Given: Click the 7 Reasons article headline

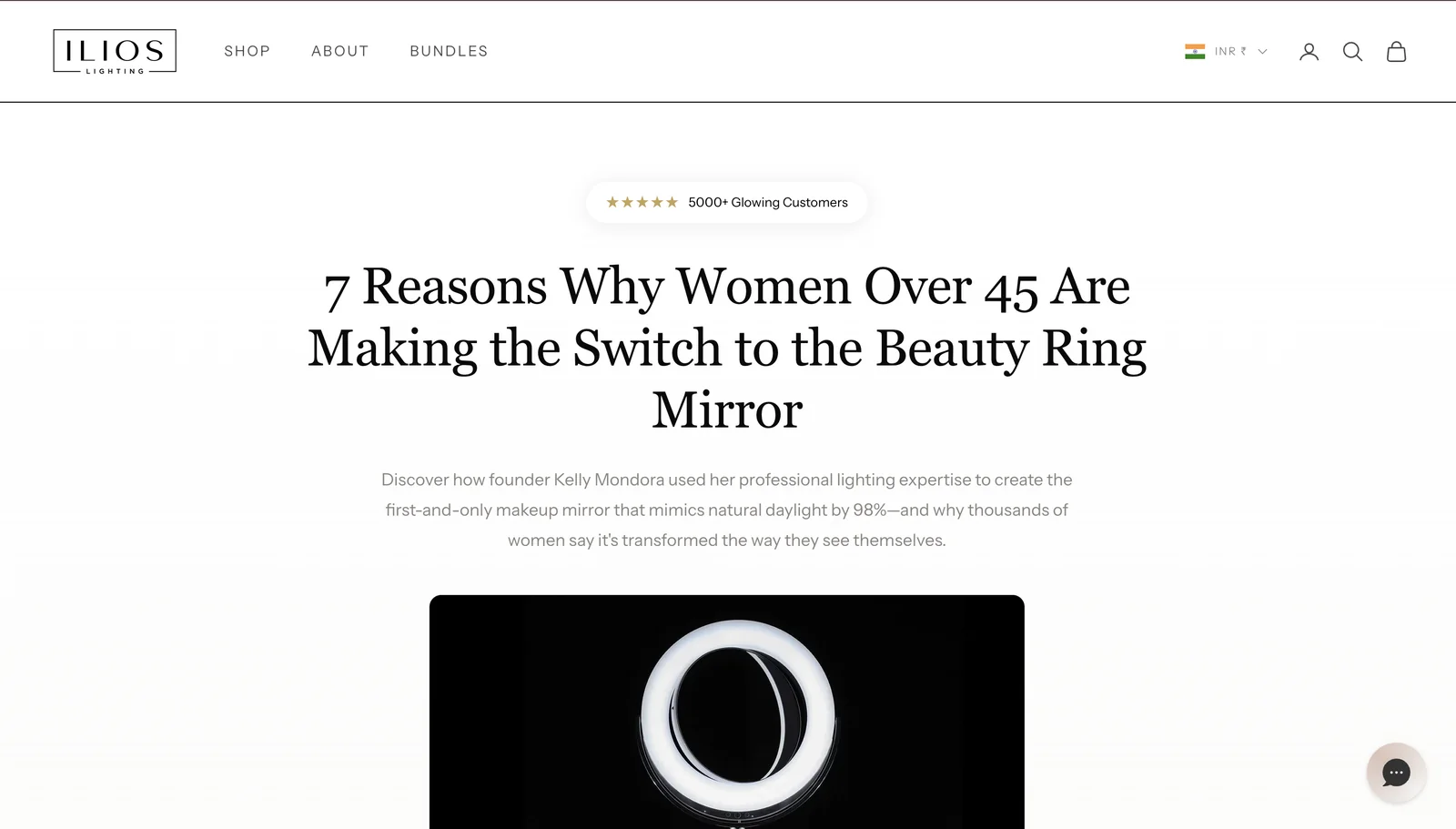Looking at the screenshot, I should [x=727, y=348].
